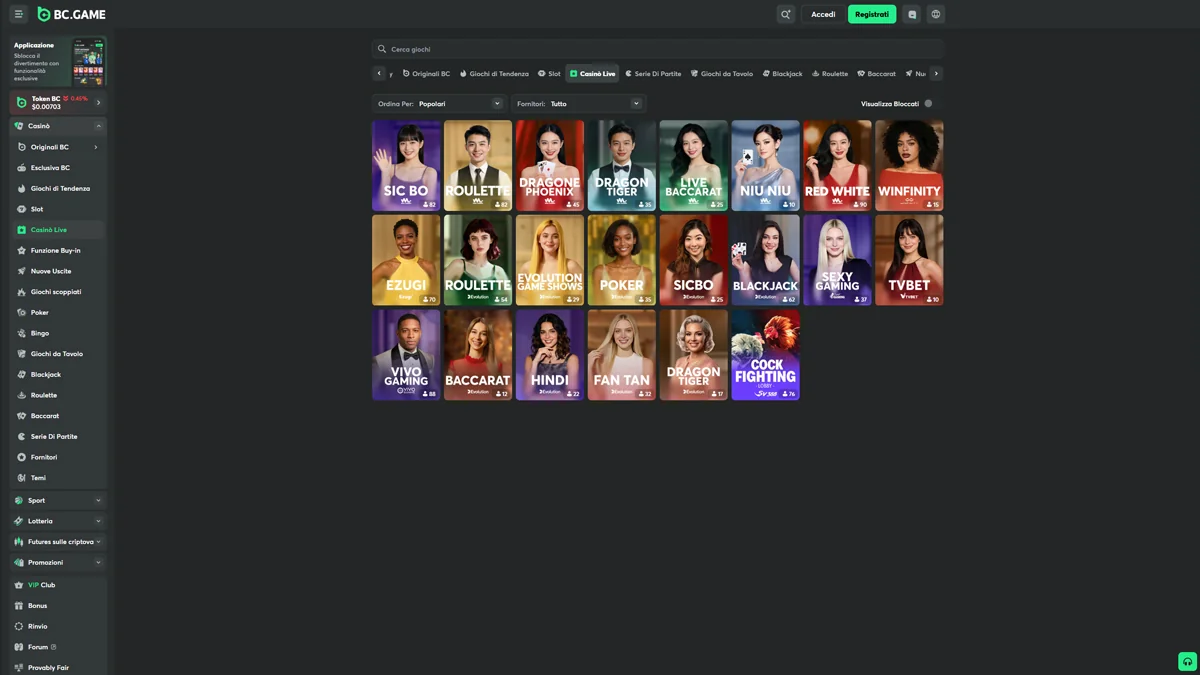Open the hamburger menu icon

(x=18, y=14)
